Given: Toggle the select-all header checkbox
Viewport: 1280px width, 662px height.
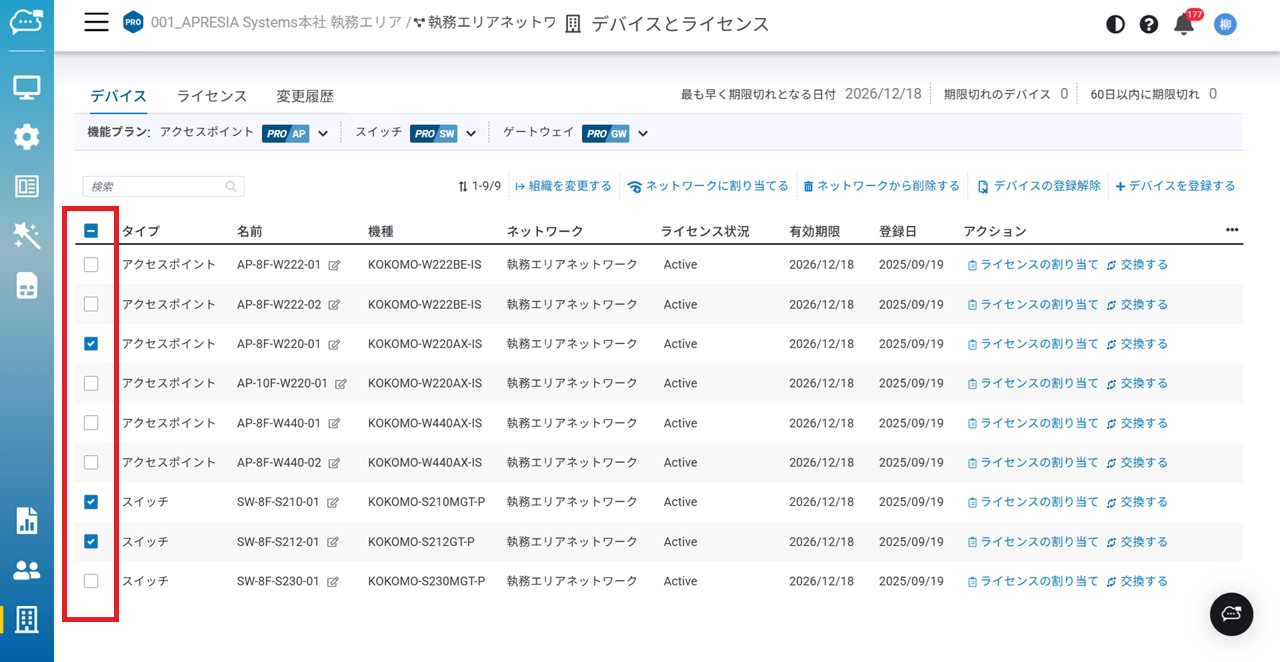Looking at the screenshot, I should 91,231.
